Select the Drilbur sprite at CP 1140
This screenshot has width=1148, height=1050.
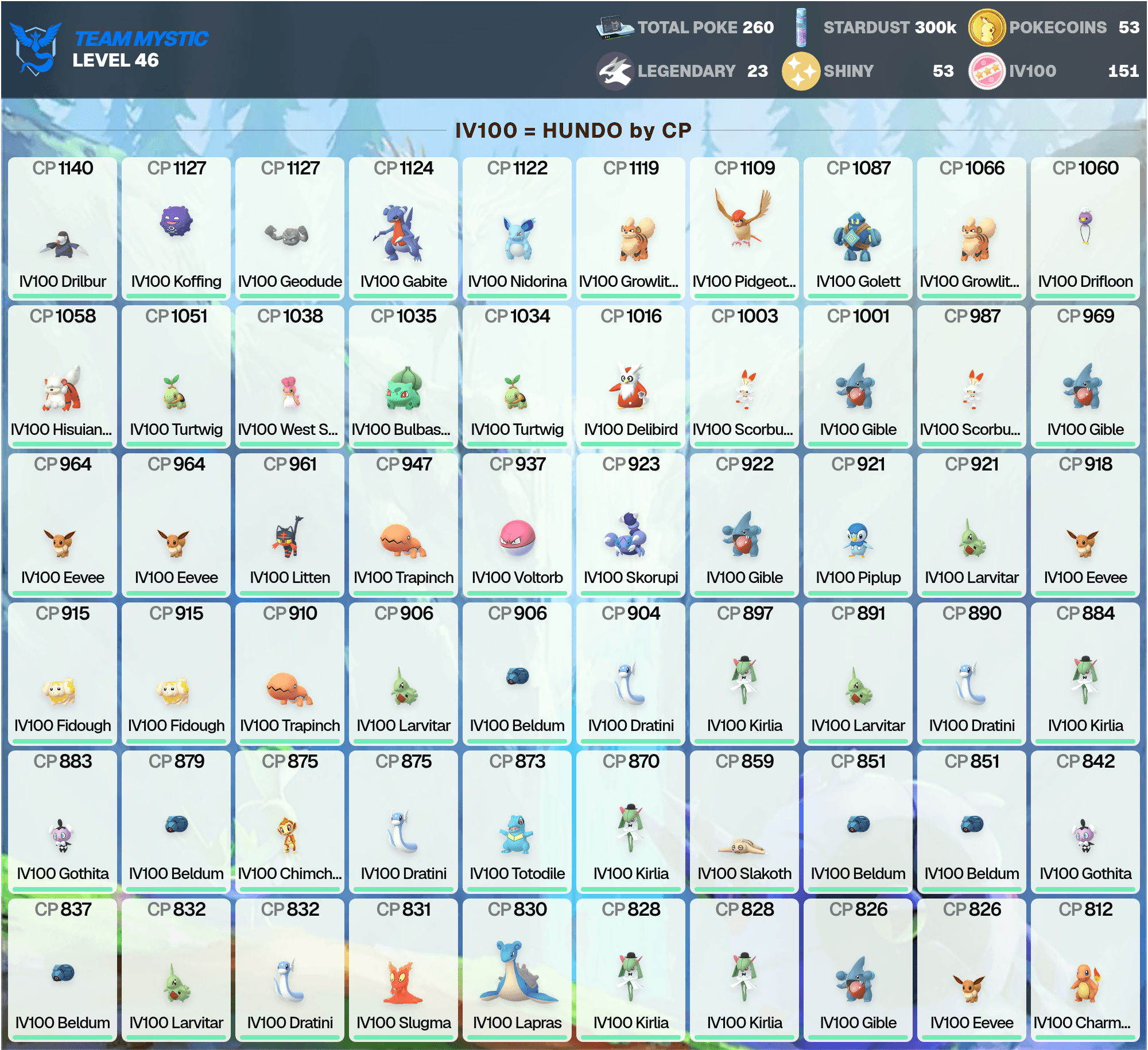(63, 244)
